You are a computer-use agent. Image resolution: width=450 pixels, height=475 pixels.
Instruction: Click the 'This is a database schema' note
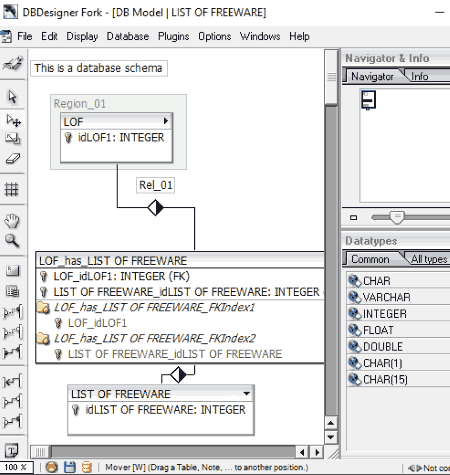coord(99,68)
